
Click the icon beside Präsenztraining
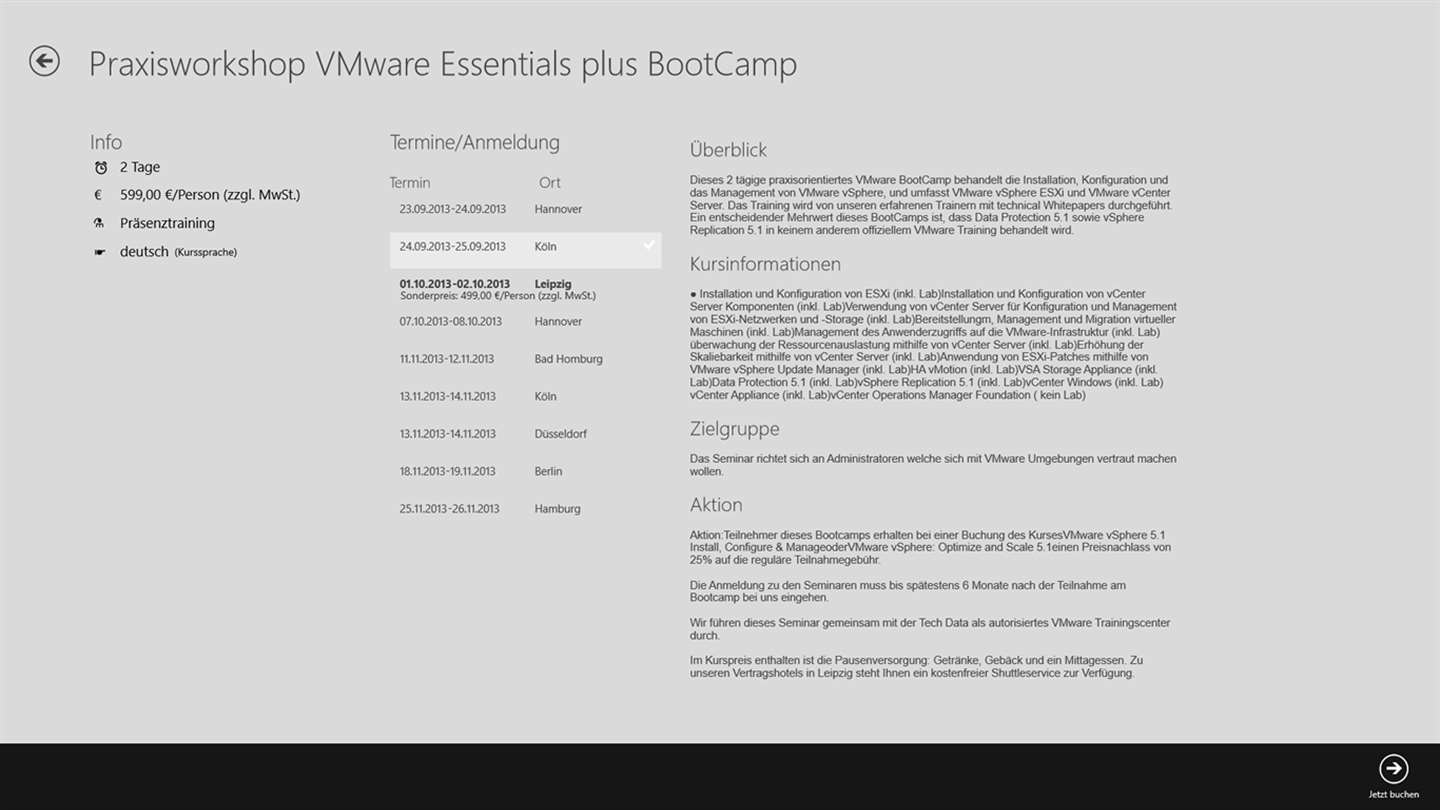point(99,223)
